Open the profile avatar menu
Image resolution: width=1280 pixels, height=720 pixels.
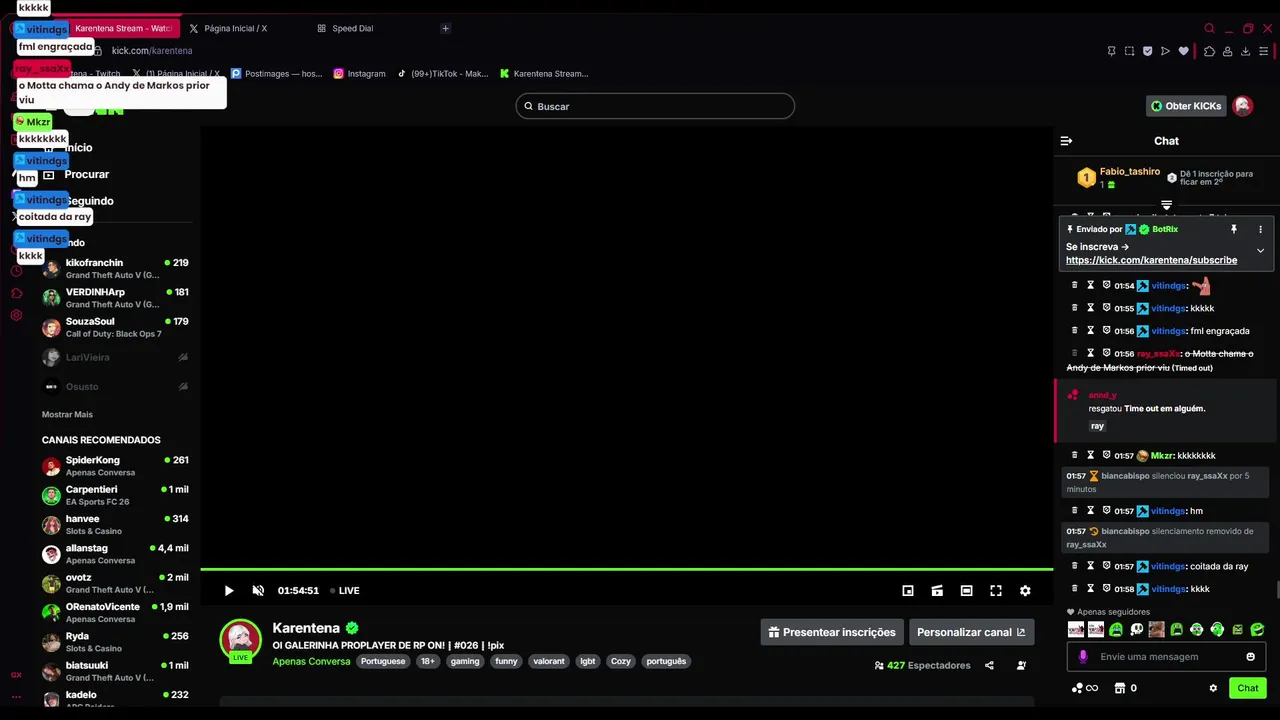tap(1243, 106)
